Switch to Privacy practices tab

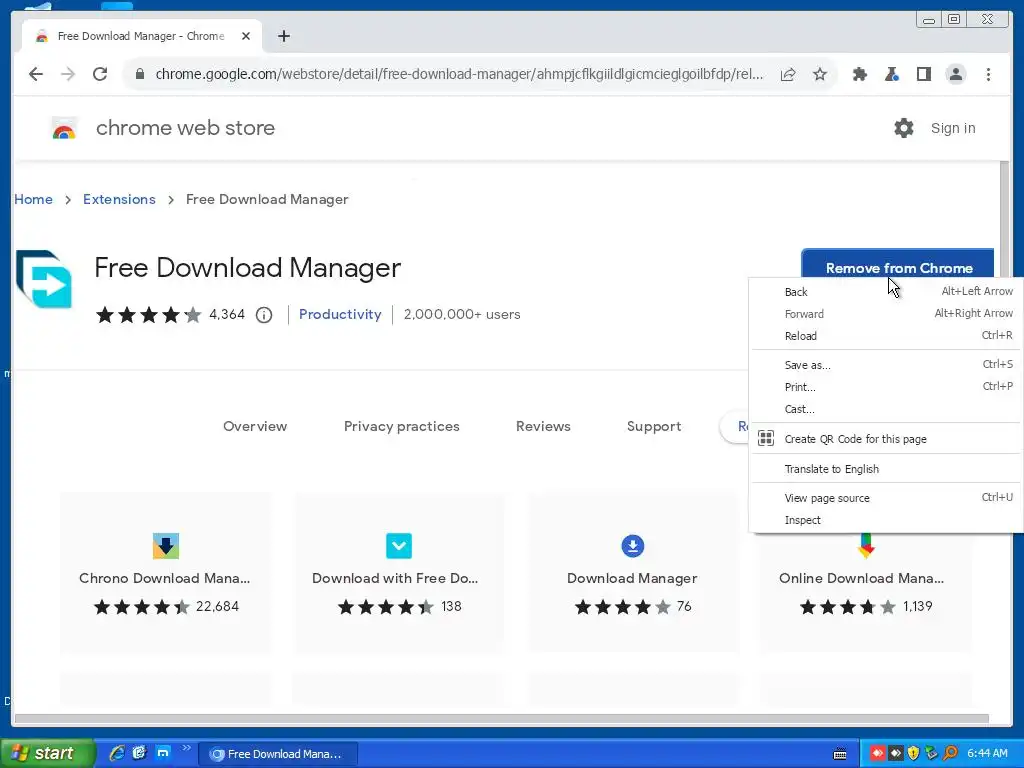[402, 426]
